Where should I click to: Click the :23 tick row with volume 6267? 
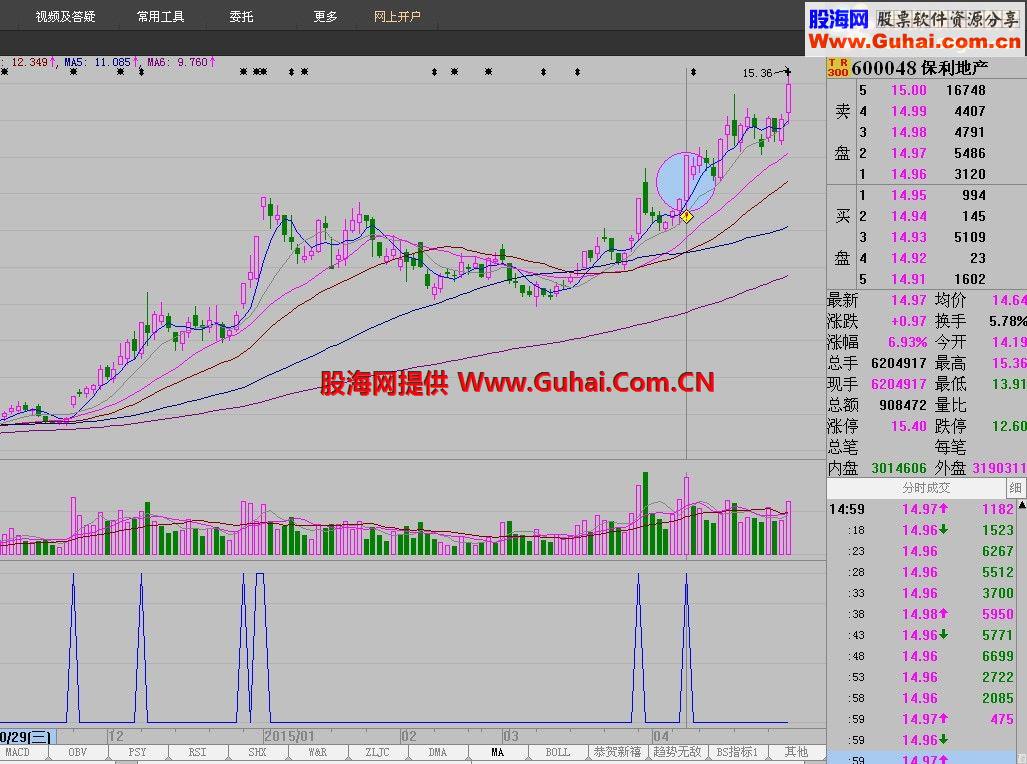point(922,551)
